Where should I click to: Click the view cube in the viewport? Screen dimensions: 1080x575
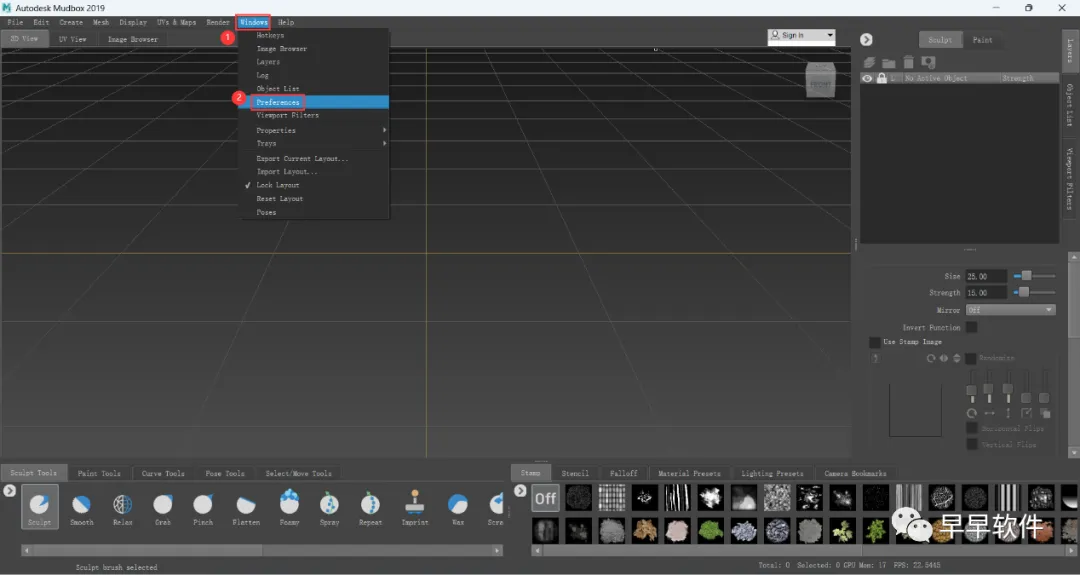[x=820, y=80]
